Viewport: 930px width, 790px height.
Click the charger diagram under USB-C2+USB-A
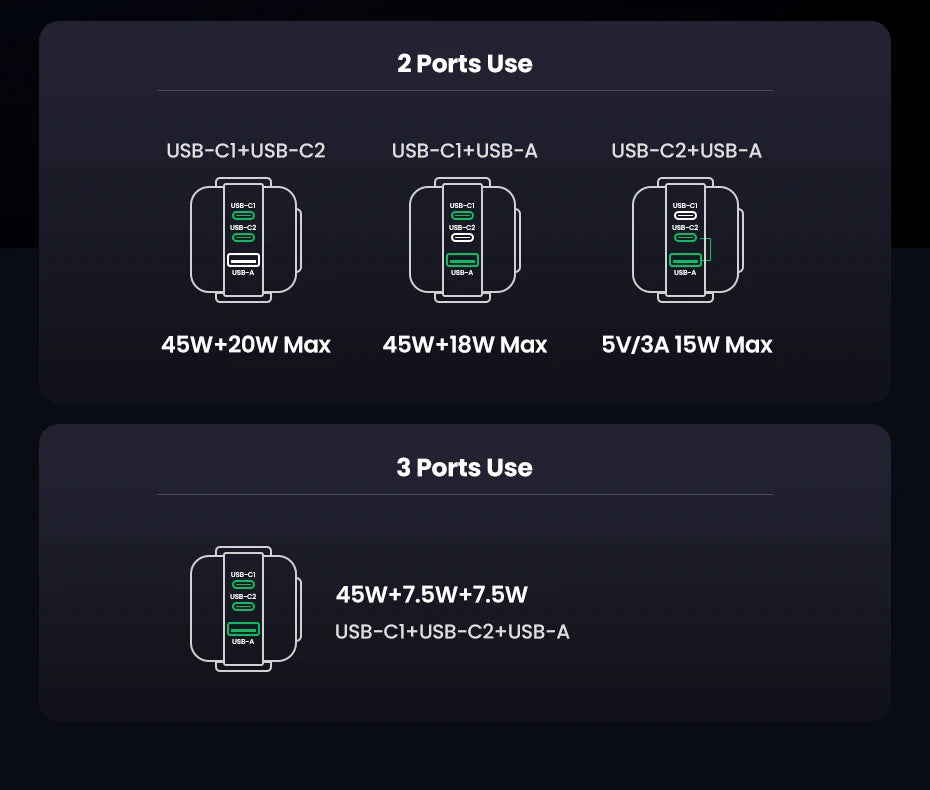(685, 240)
